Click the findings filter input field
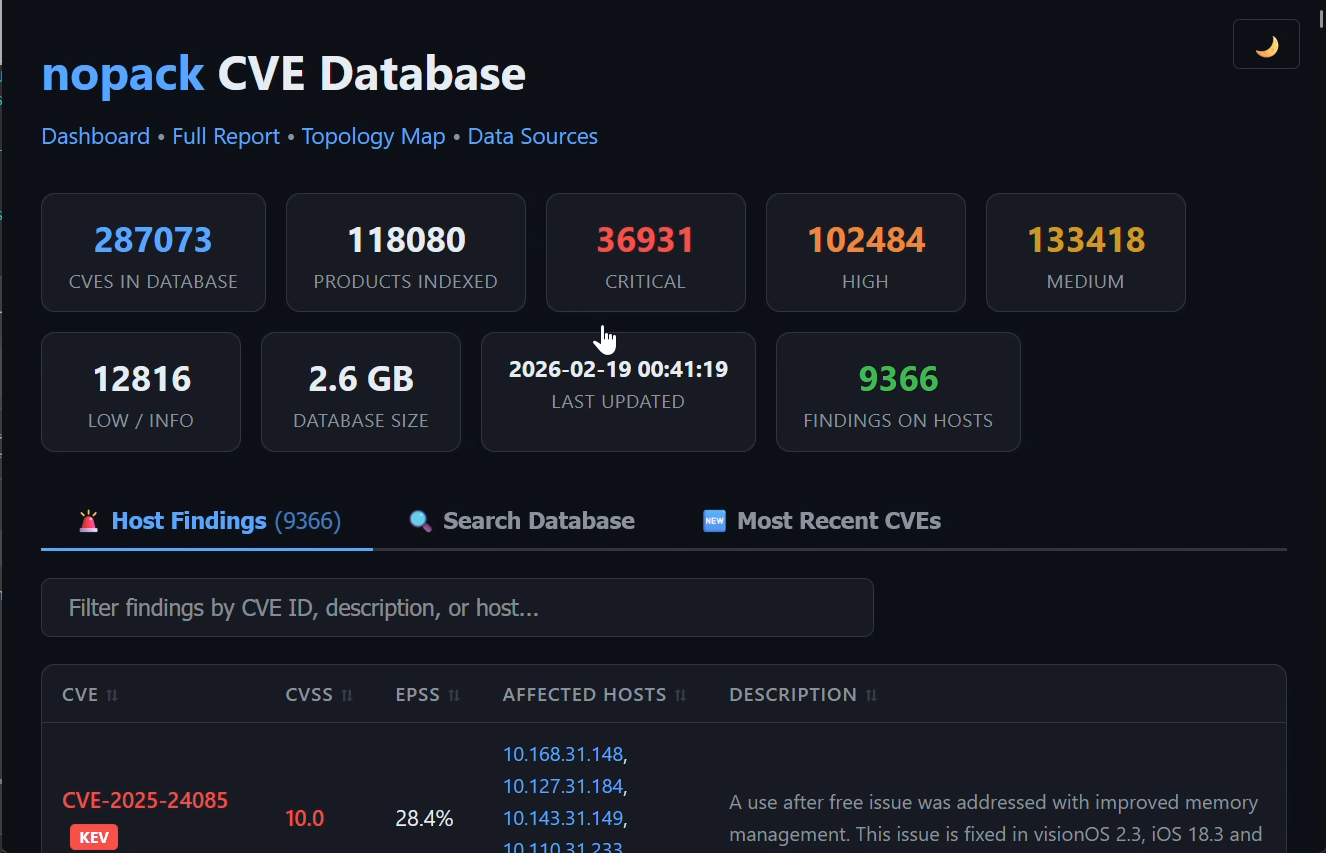Image resolution: width=1326 pixels, height=853 pixels. pyautogui.click(x=457, y=607)
